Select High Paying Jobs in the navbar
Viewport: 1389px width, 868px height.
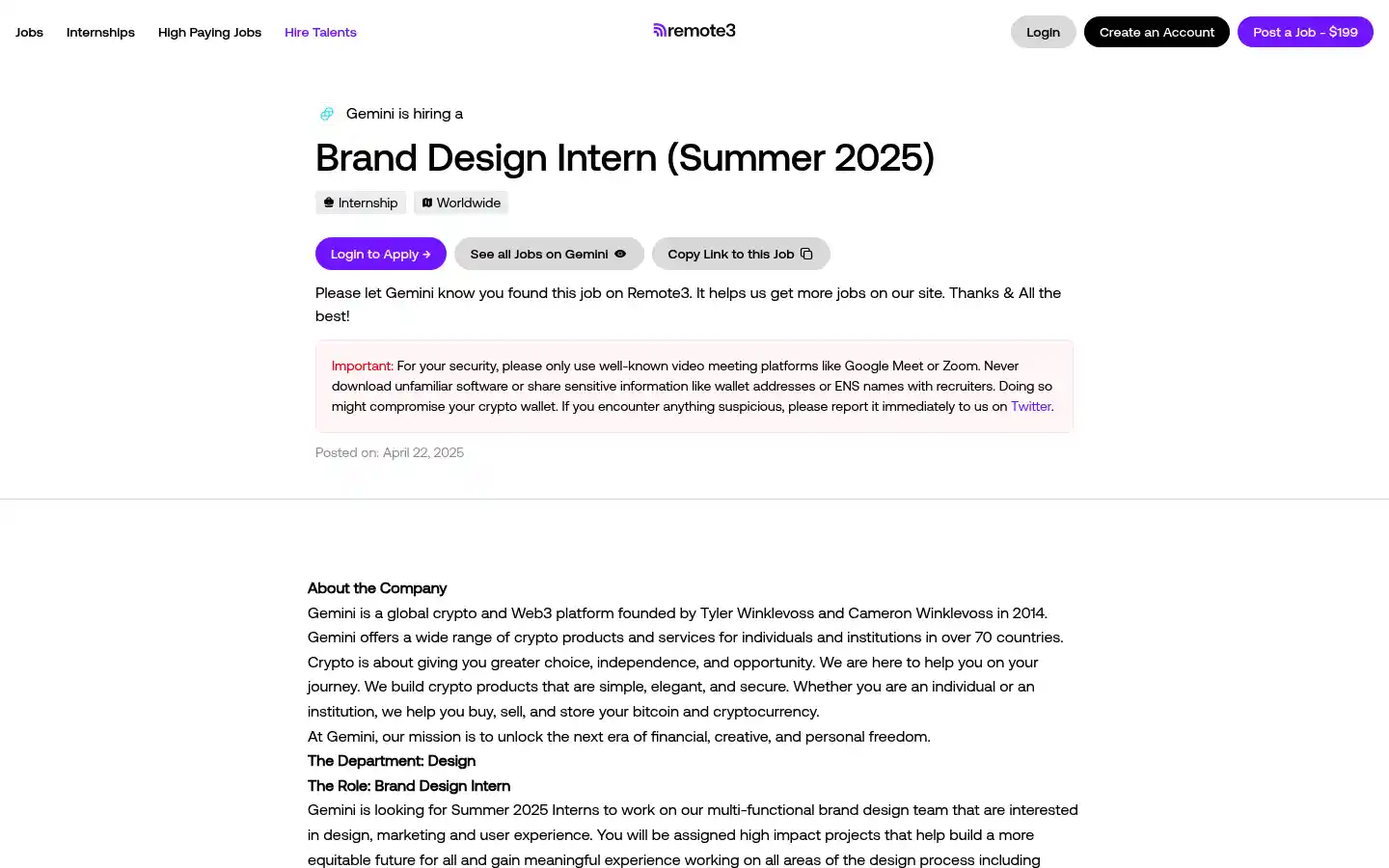coord(209,32)
